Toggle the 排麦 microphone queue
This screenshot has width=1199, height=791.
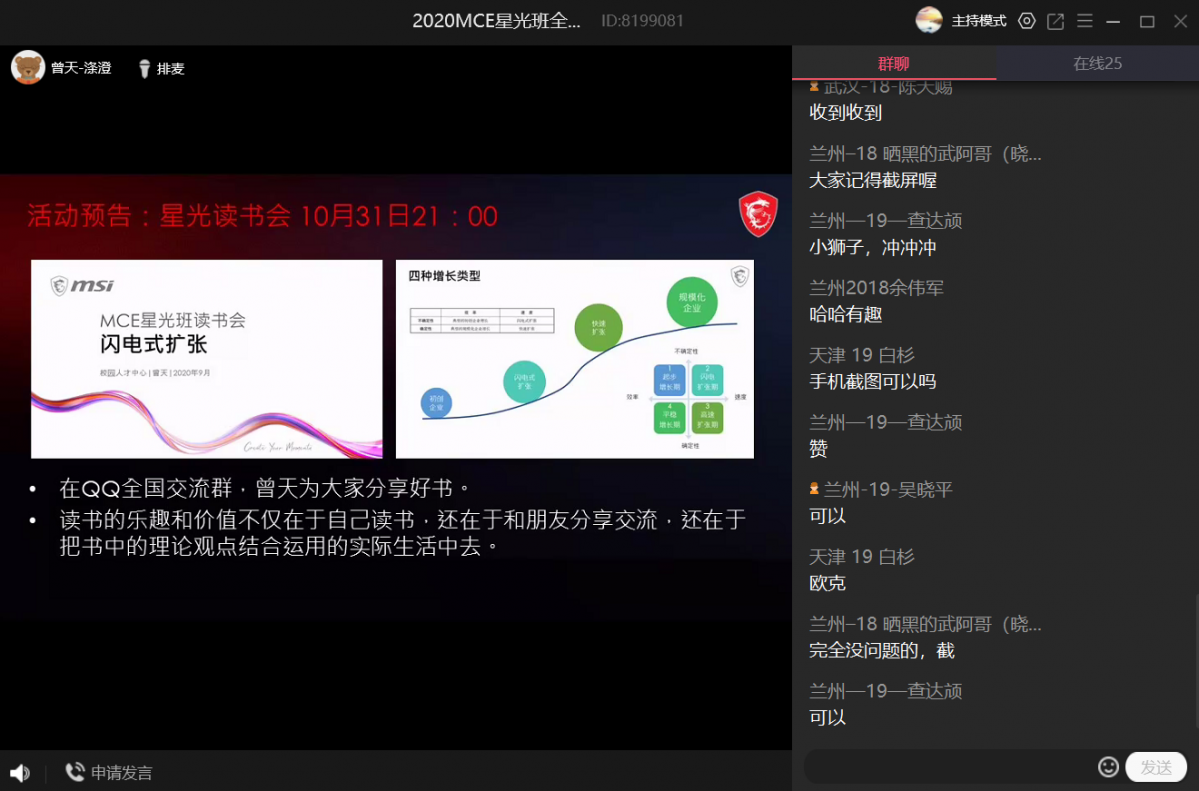click(x=161, y=69)
